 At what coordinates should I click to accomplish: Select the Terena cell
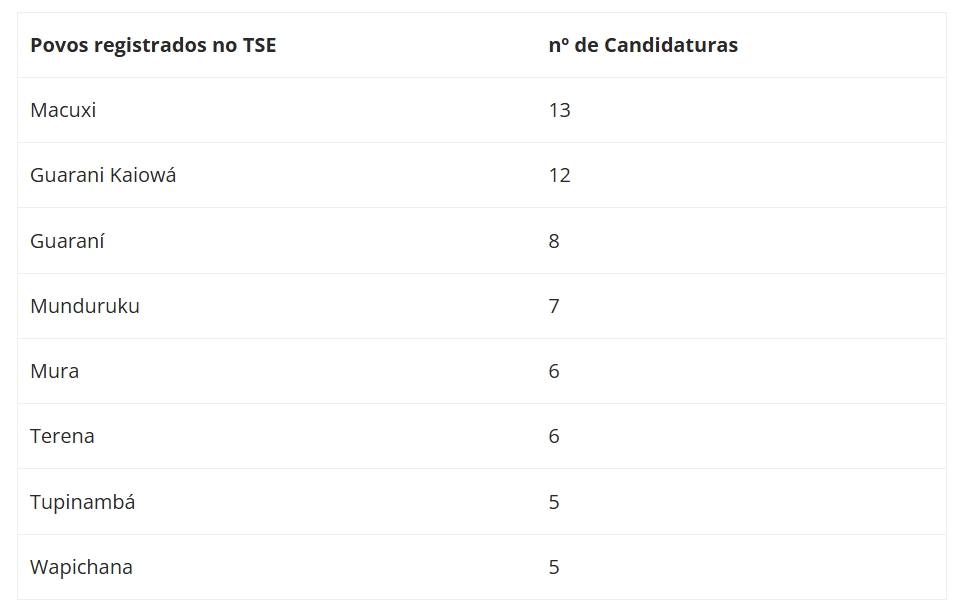tap(62, 436)
